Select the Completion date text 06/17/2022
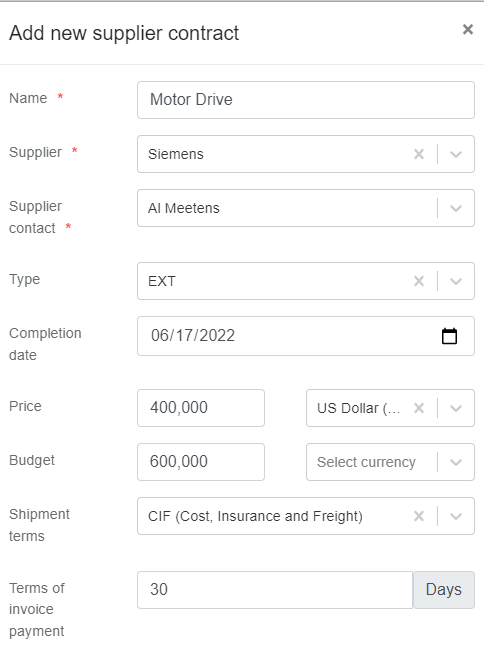 point(193,336)
